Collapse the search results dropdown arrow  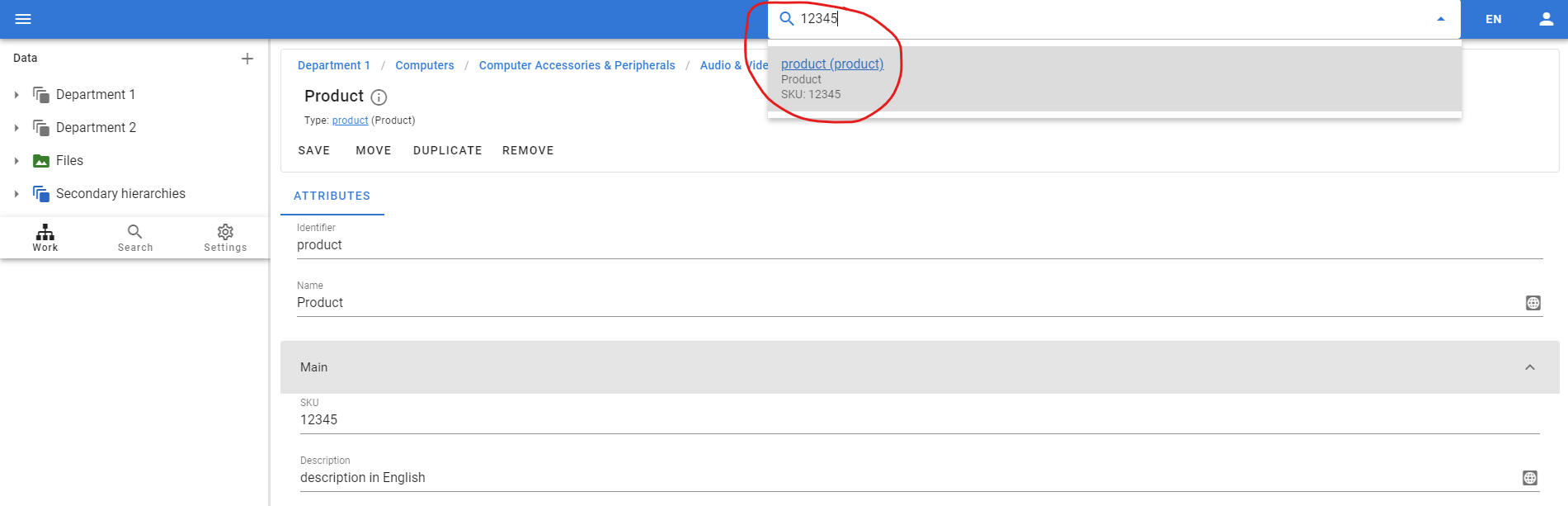1441,19
